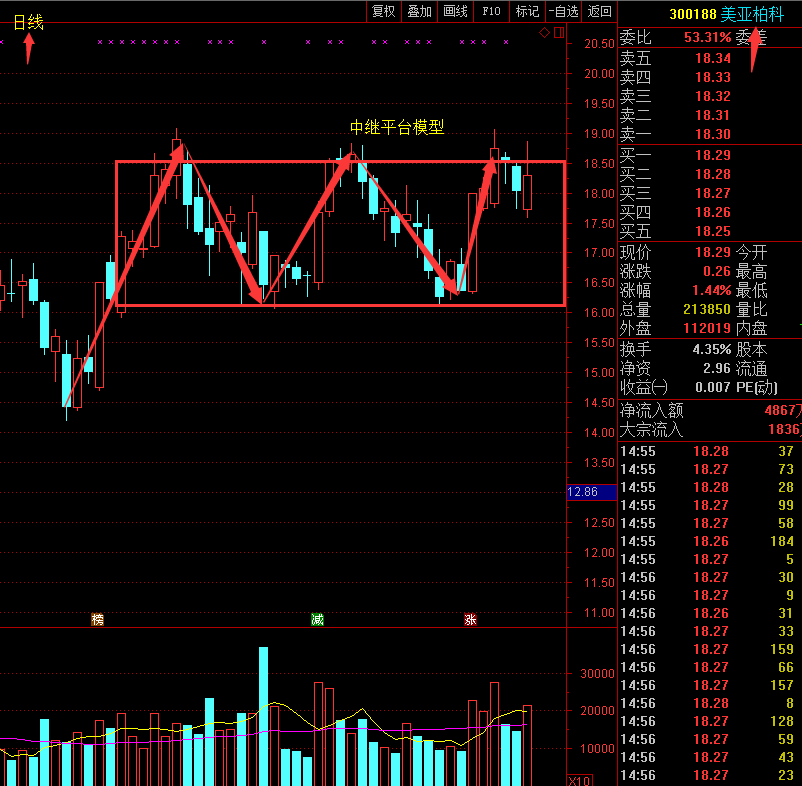This screenshot has height=786, width=802.
Task: Click the 标记 mark button
Action: [x=527, y=11]
